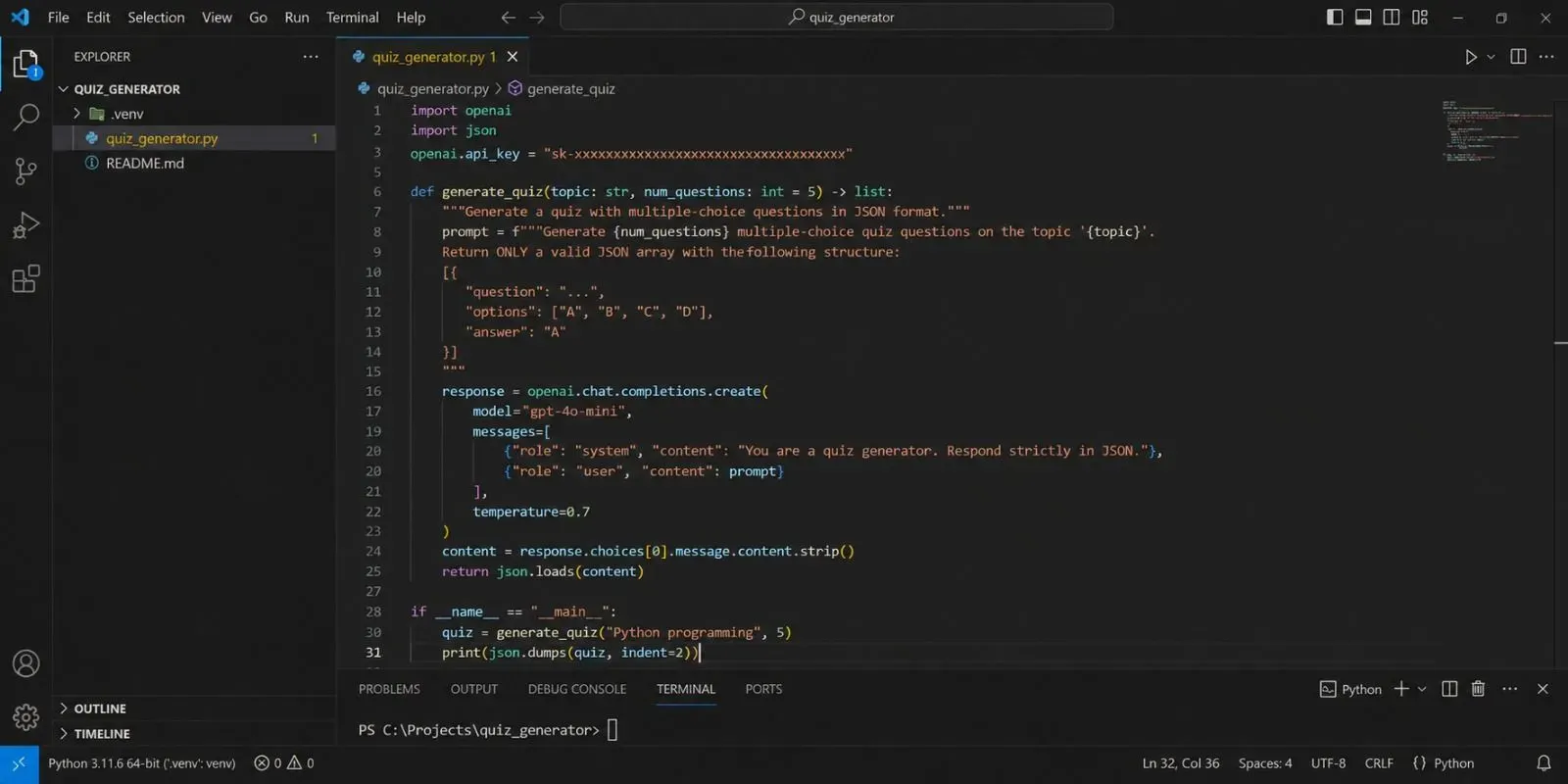Open the Source Control view
1568x784 pixels.
point(25,171)
